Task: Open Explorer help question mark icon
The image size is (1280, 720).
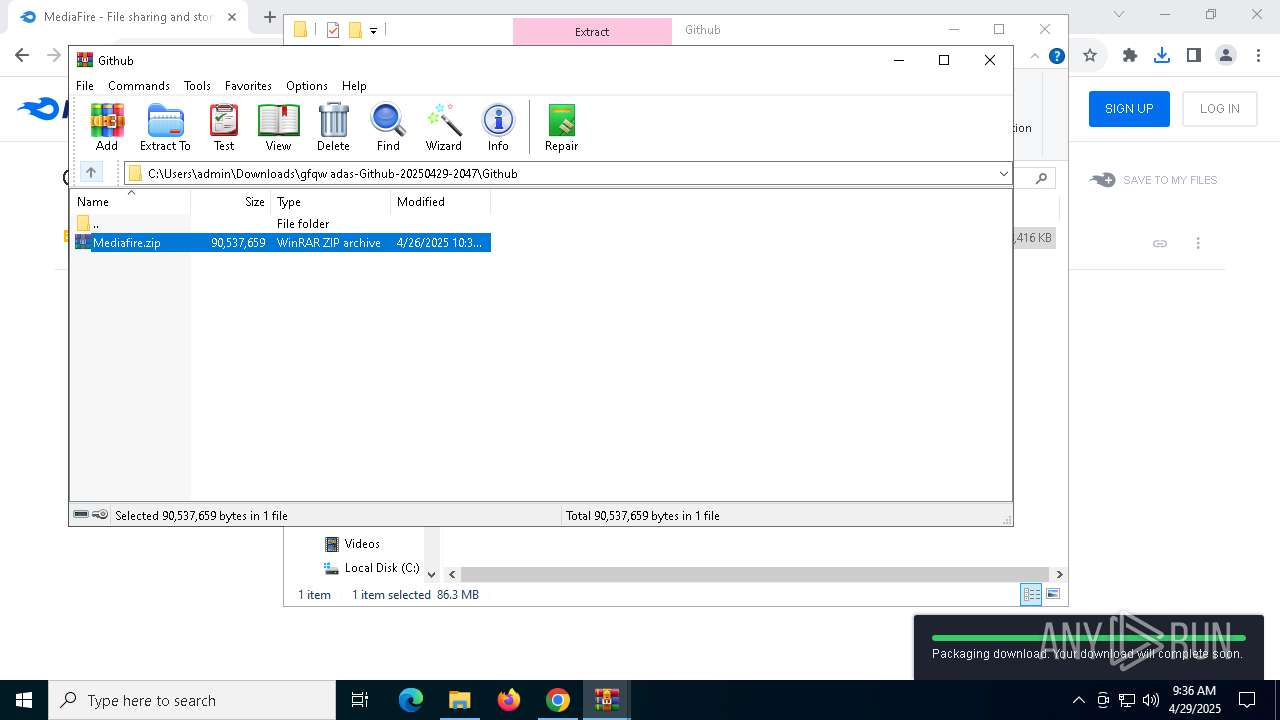Action: (1057, 56)
